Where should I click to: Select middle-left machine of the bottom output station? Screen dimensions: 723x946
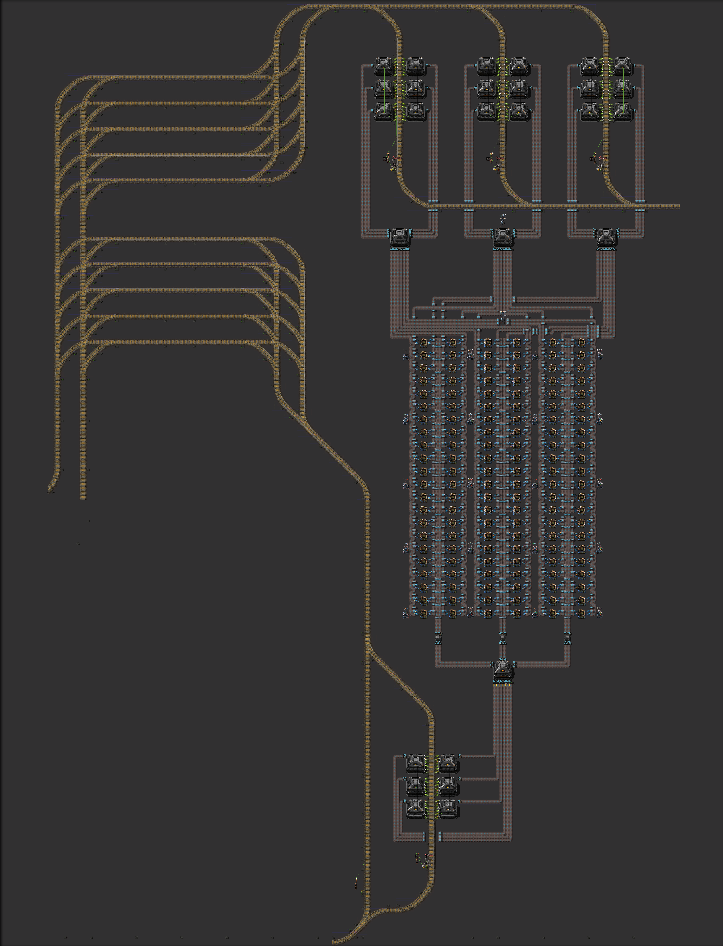(x=416, y=785)
